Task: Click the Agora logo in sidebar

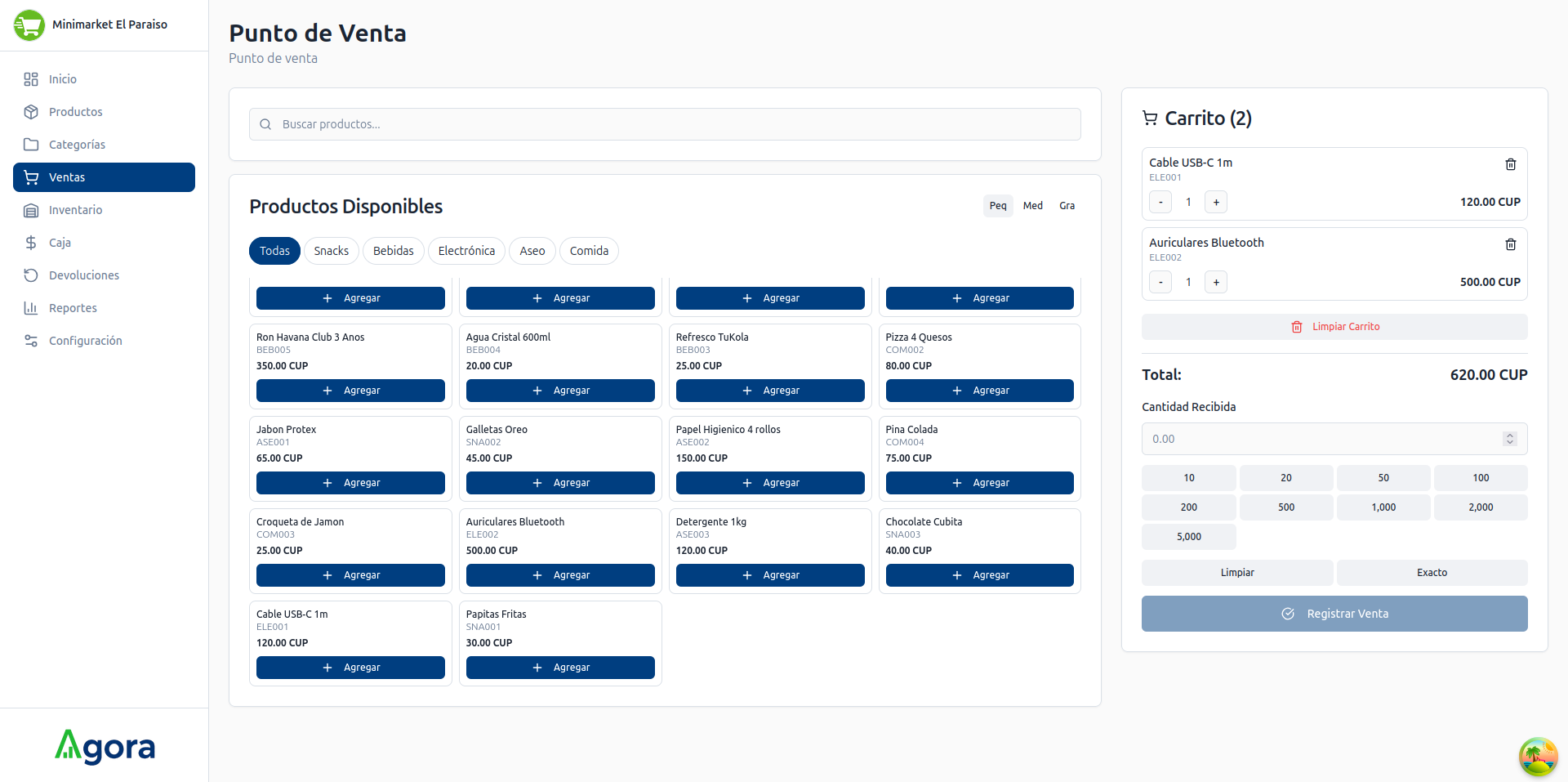Action: tap(105, 746)
